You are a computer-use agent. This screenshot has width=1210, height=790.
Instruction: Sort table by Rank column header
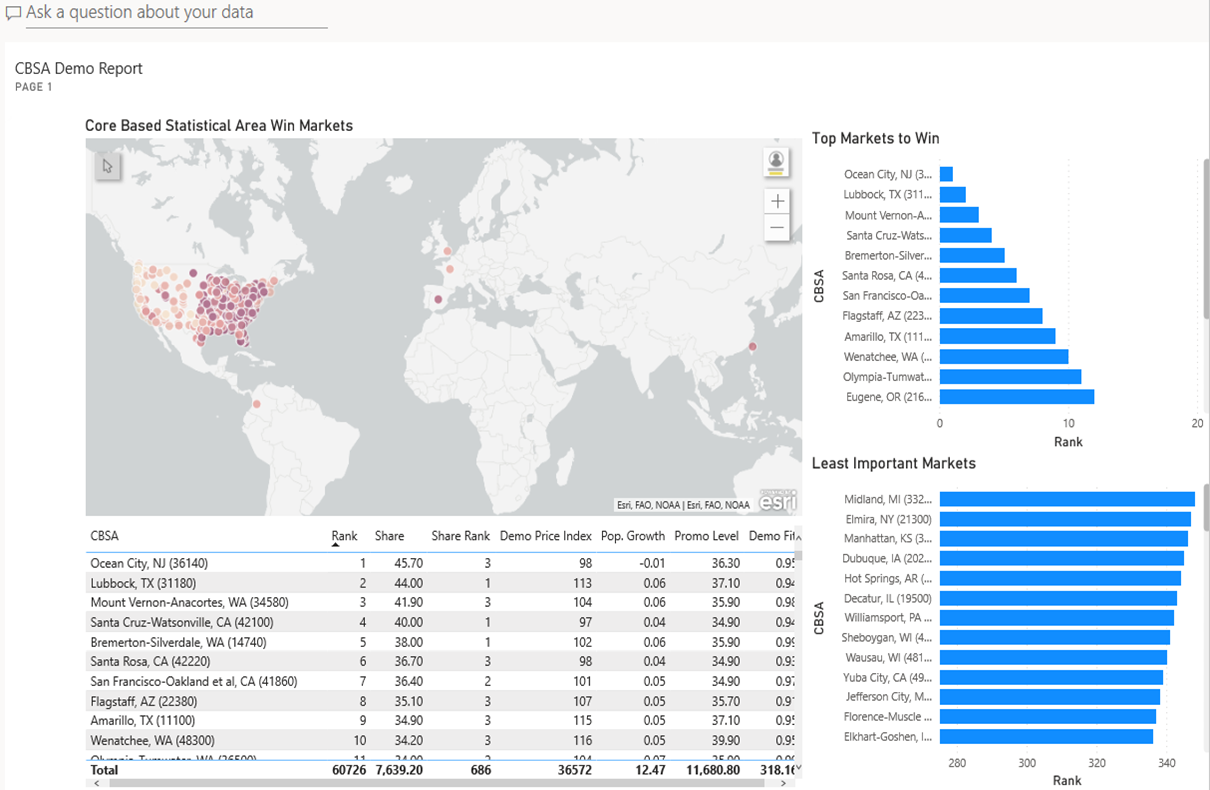[344, 536]
